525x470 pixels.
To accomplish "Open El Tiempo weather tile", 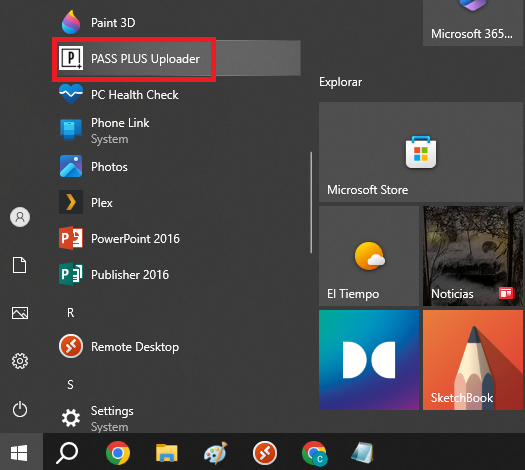I will coord(369,256).
